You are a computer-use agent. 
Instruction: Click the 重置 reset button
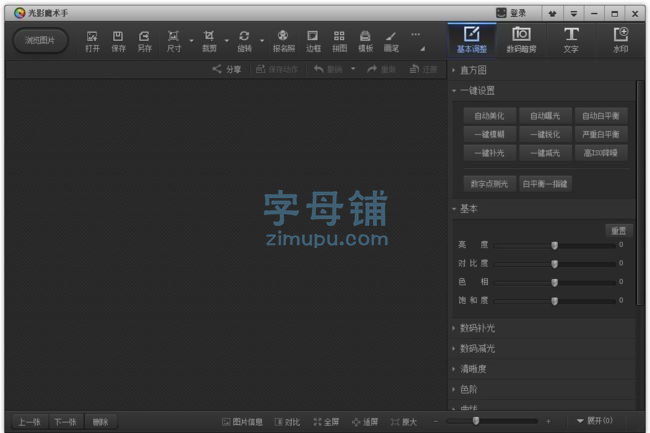618,231
